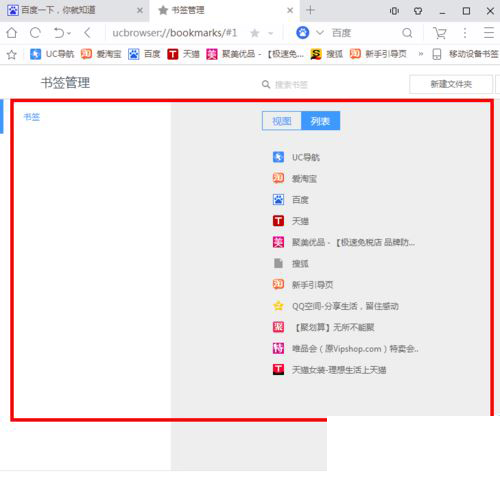Click the 新手引导页 orange favicon in list
Viewport: 500px width, 484px height.
coord(278,285)
